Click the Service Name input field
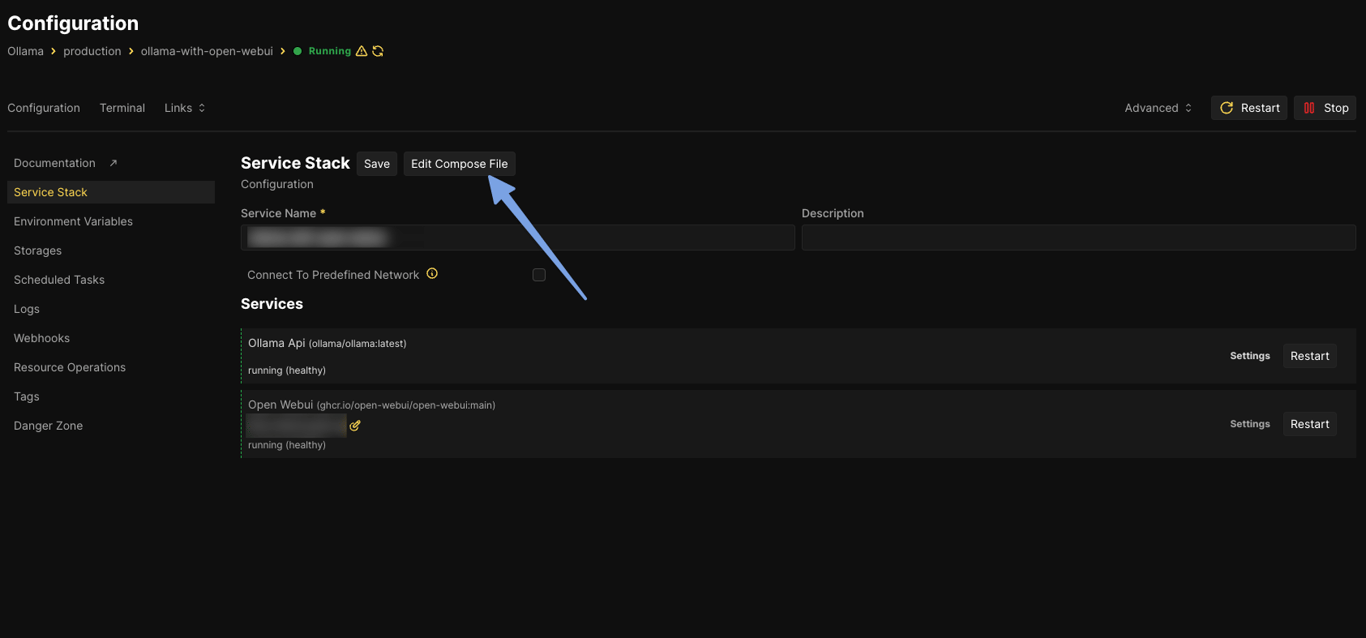This screenshot has width=1366, height=638. (518, 237)
